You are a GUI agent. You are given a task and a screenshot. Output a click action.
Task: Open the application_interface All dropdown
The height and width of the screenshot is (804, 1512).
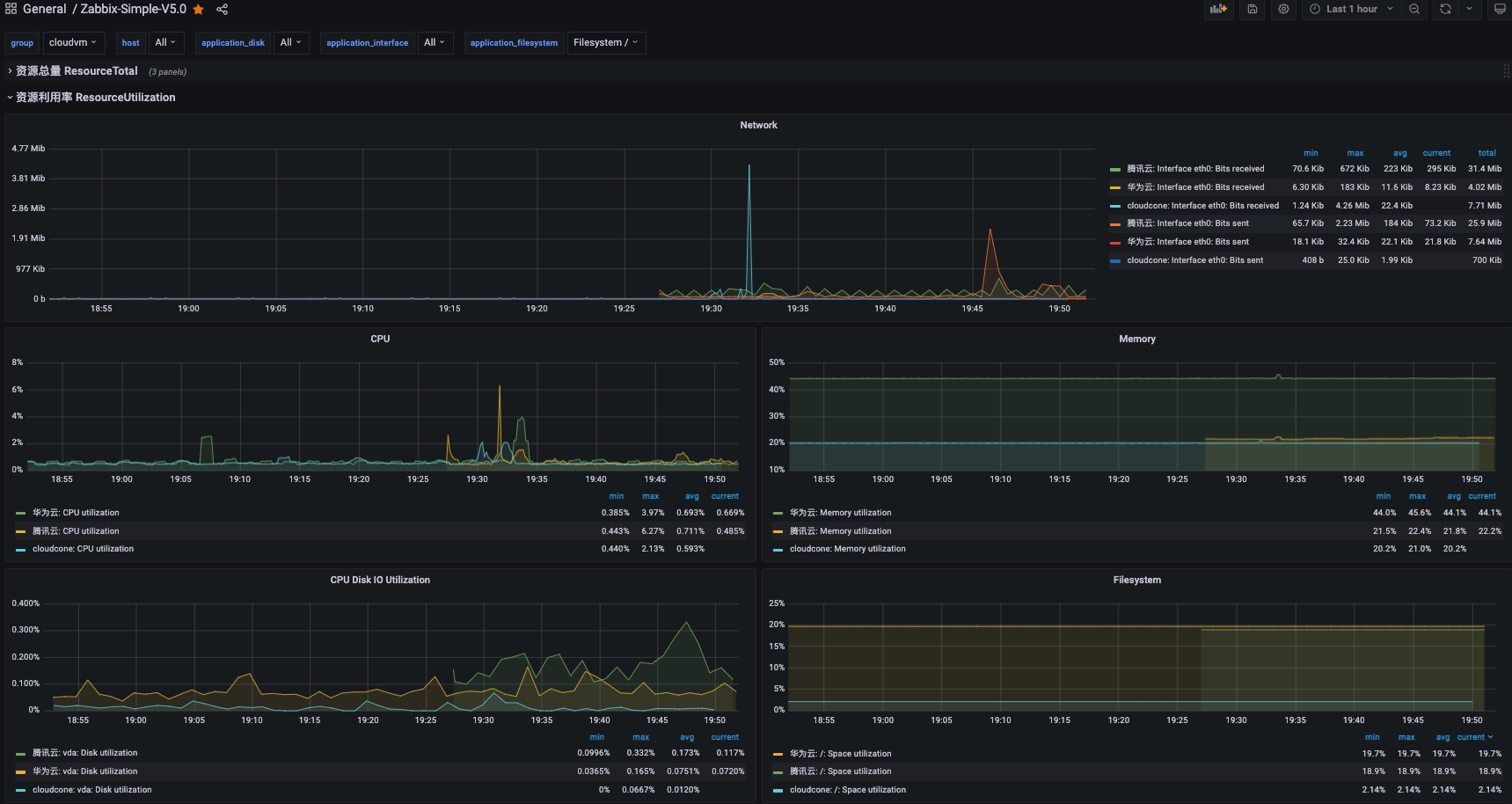click(x=435, y=42)
